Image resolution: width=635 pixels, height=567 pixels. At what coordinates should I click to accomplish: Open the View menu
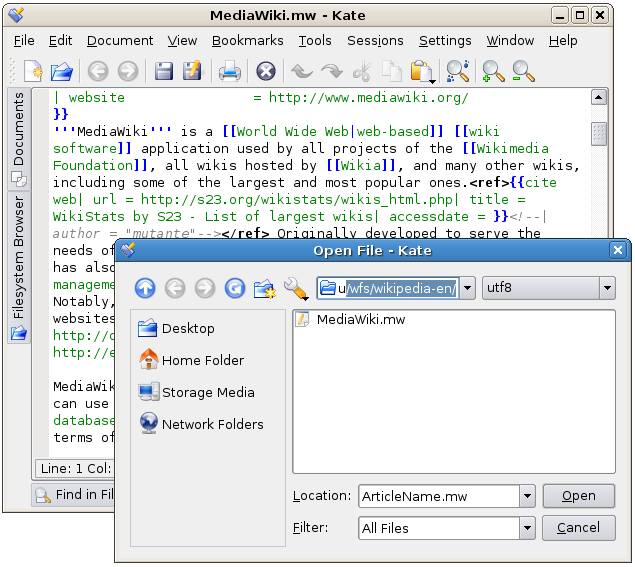pos(182,40)
